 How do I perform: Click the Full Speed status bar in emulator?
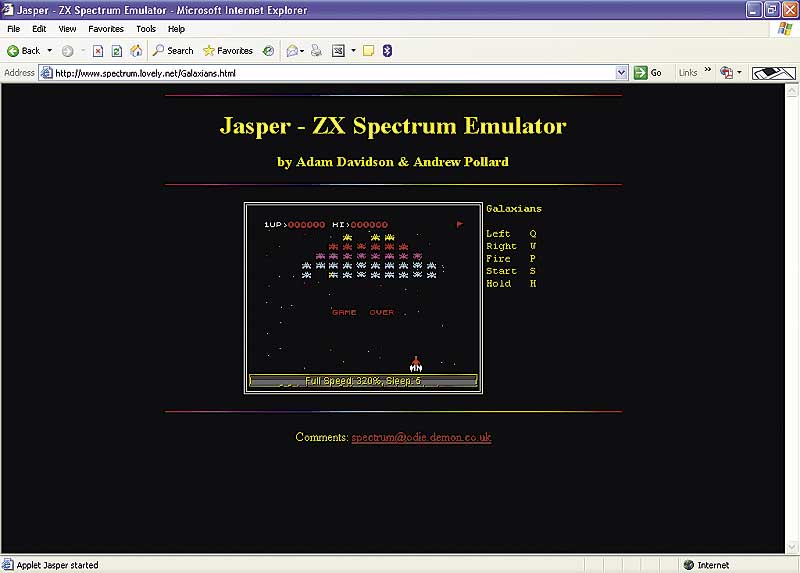coord(363,381)
